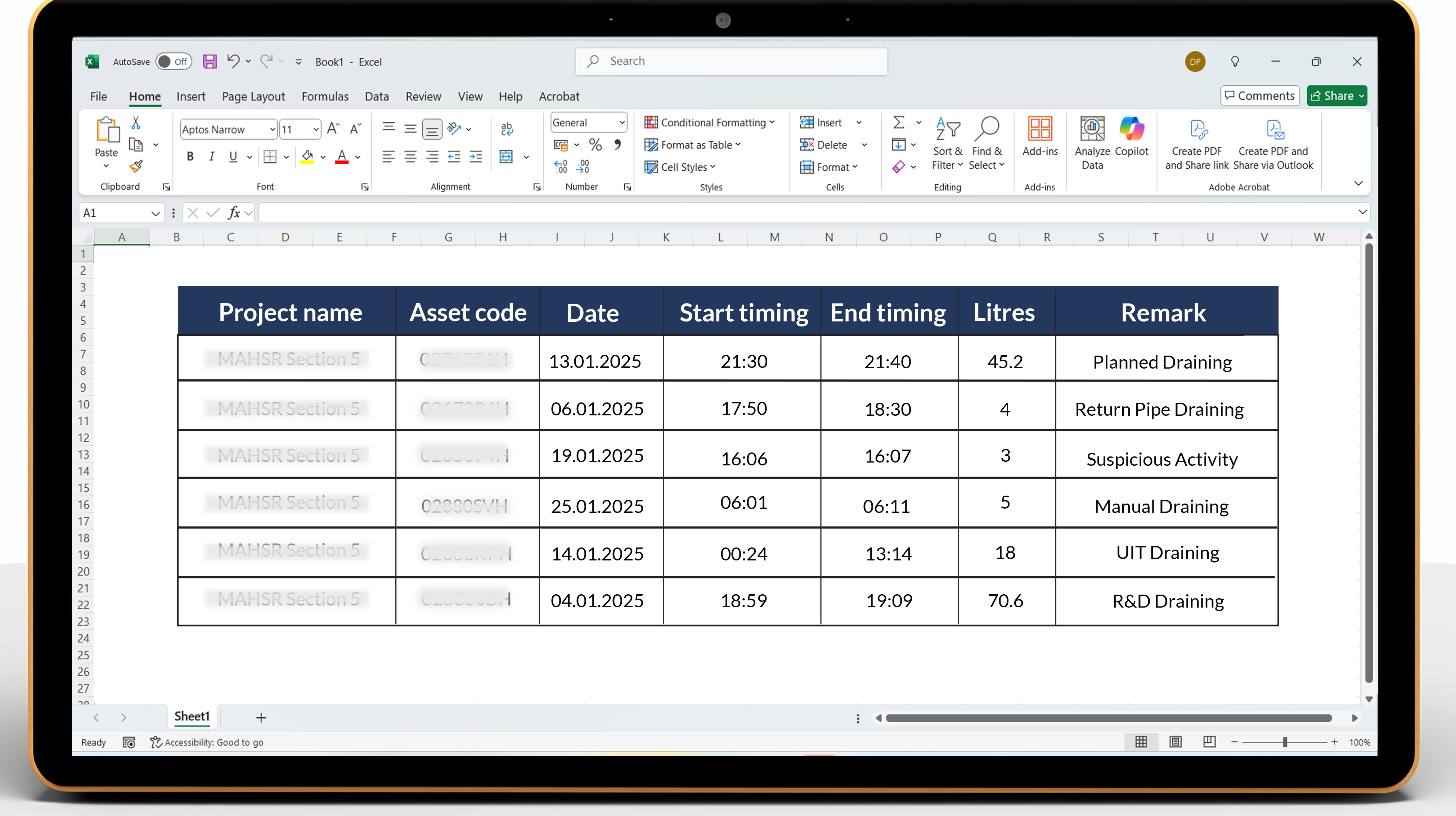
Task: Switch to the Formulas ribbon tab
Action: pos(325,96)
